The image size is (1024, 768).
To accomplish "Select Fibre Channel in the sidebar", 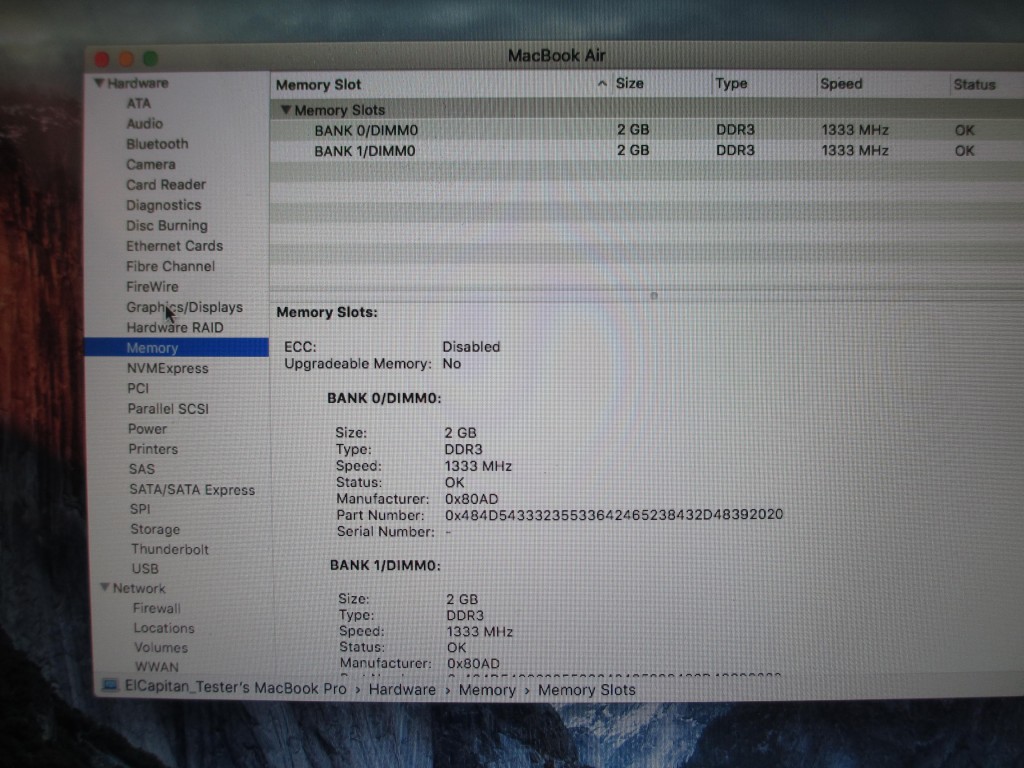I will [x=170, y=266].
